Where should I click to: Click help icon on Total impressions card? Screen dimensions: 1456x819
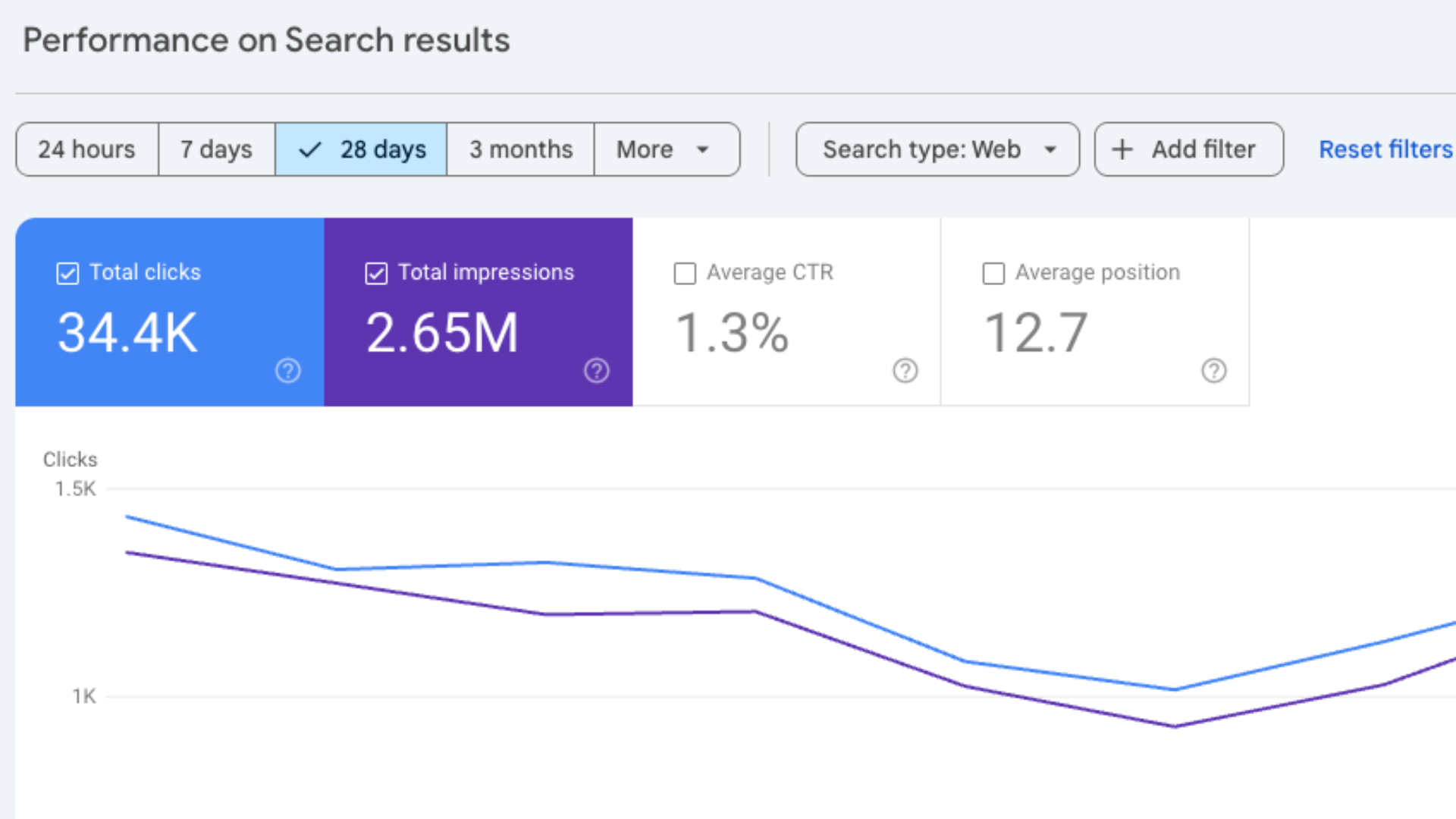596,371
